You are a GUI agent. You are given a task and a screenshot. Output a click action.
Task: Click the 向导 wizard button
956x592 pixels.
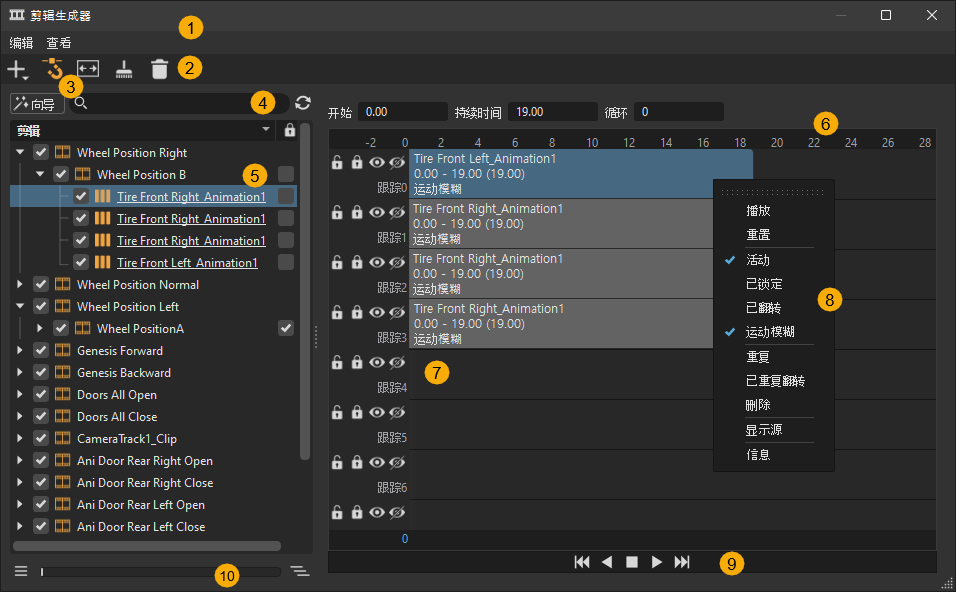37,104
